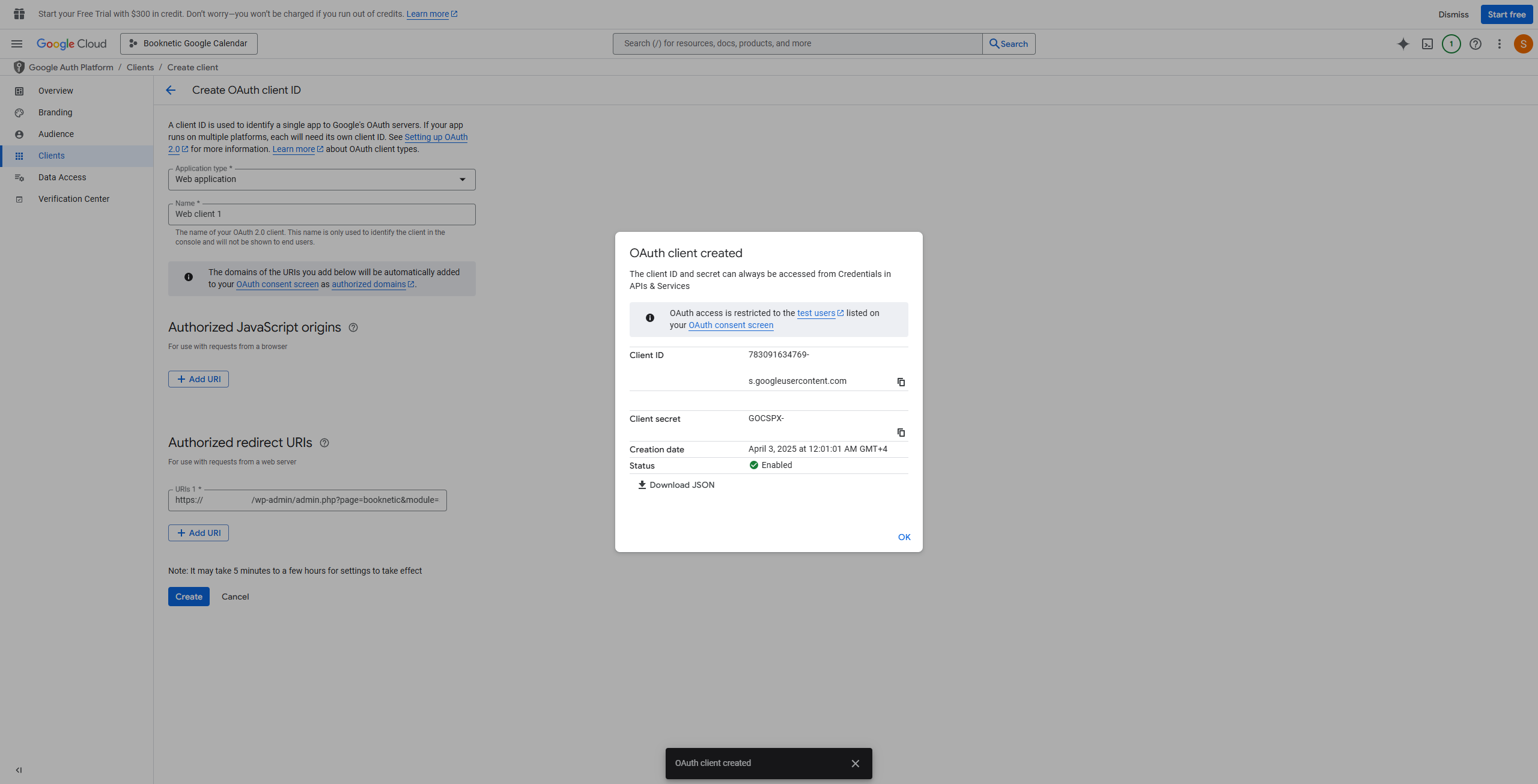Click the GOCSPX- client secret value

pyautogui.click(x=766, y=418)
